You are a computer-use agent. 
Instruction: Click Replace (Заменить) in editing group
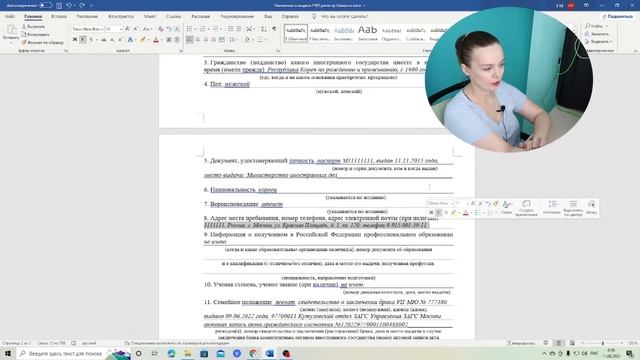(x=598, y=34)
